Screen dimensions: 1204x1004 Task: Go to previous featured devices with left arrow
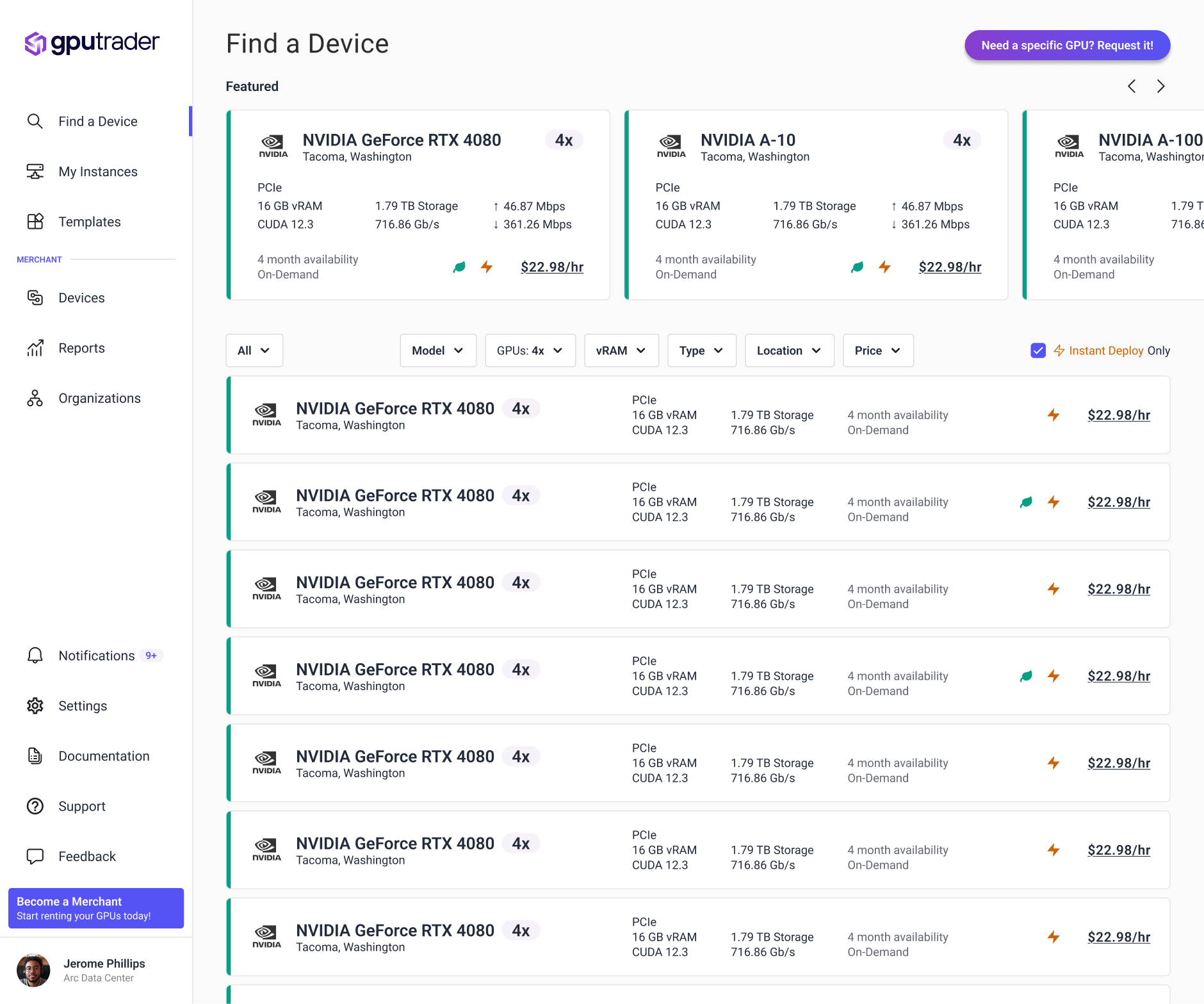pos(1132,86)
